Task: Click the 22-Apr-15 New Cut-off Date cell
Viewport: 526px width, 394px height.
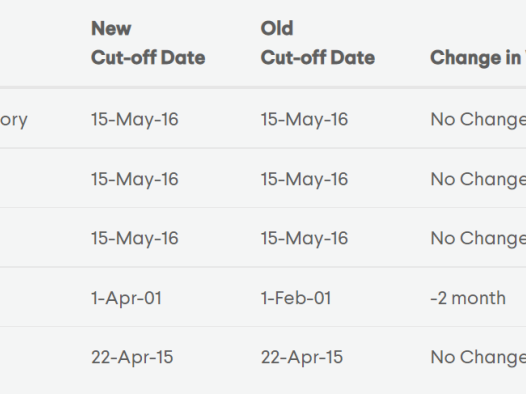Action: [132, 357]
